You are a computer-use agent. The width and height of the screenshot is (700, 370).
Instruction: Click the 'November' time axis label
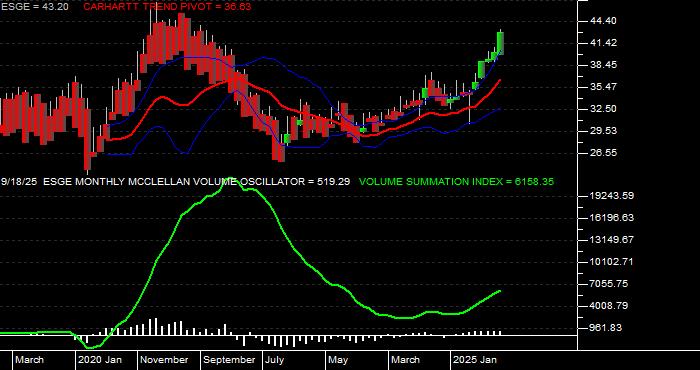[x=165, y=360]
